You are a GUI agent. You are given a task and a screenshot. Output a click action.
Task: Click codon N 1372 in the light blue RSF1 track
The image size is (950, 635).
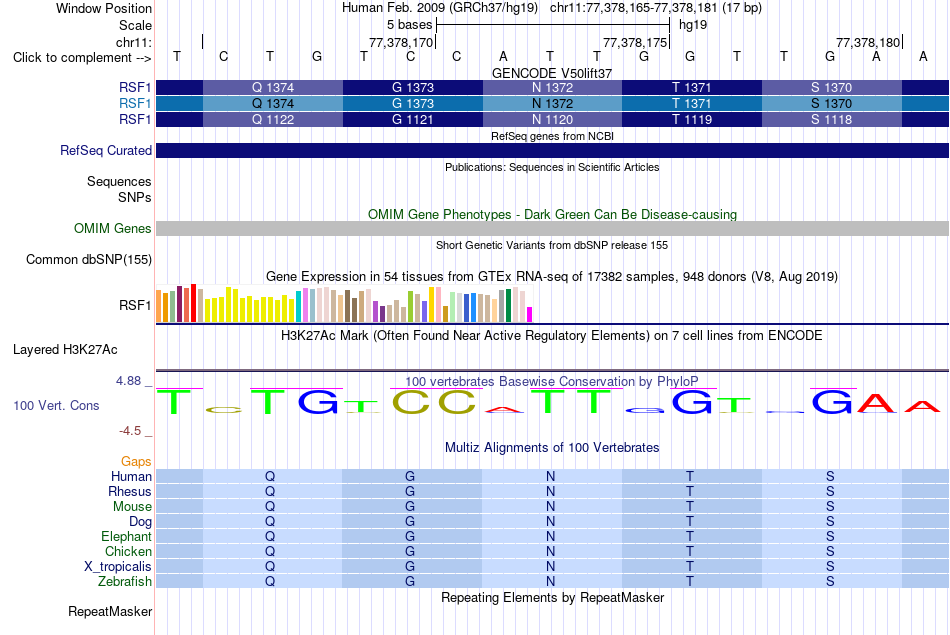pos(553,104)
